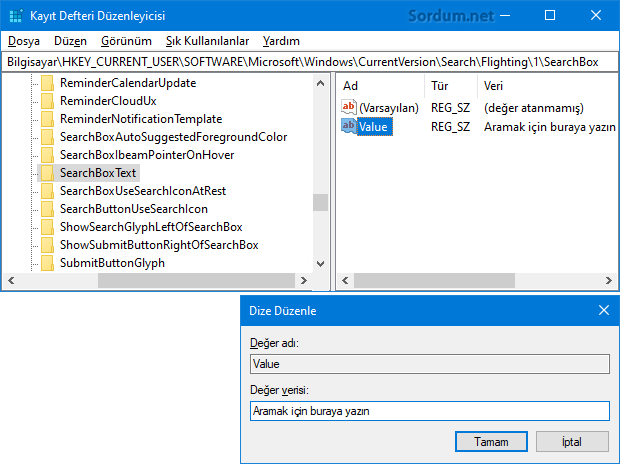620x464 pixels.
Task: Select ReminderNotificationTemplate key label
Action: (x=141, y=119)
